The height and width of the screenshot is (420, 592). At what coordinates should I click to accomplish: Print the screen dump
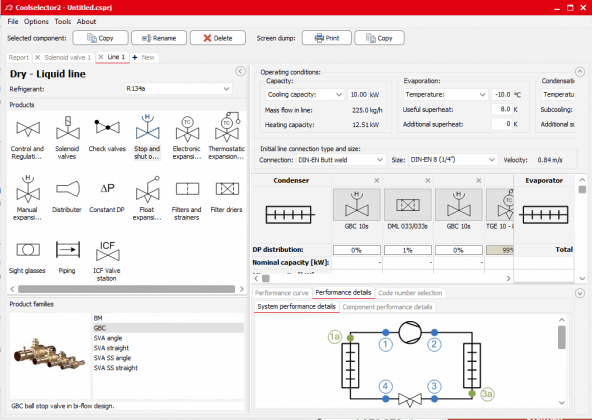tap(327, 38)
